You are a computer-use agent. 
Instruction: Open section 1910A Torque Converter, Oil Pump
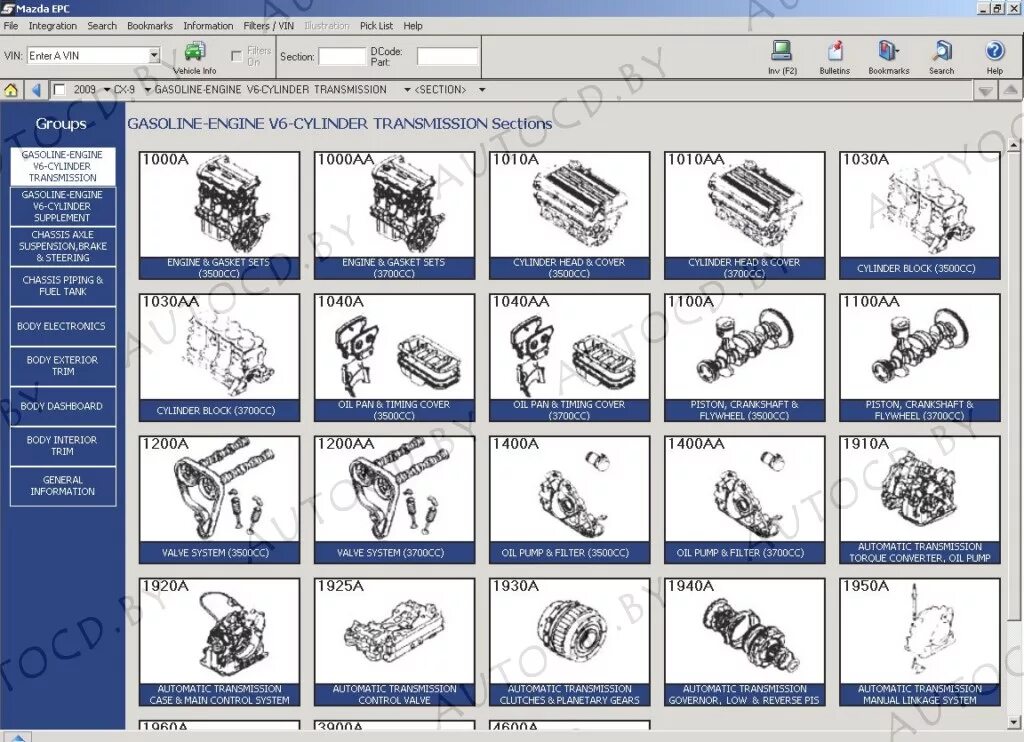click(x=920, y=500)
